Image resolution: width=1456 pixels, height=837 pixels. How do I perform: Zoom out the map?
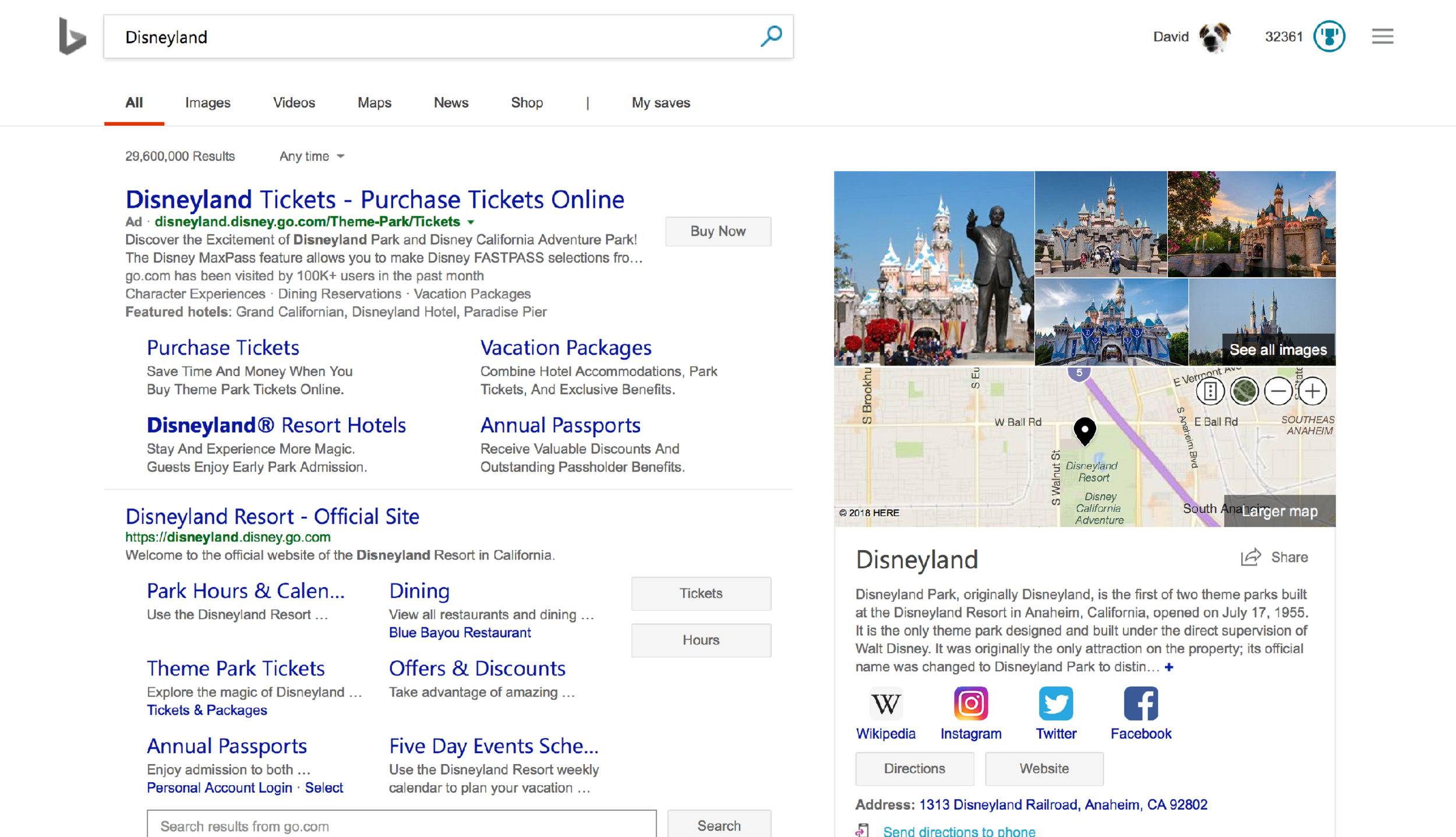pos(1278,391)
